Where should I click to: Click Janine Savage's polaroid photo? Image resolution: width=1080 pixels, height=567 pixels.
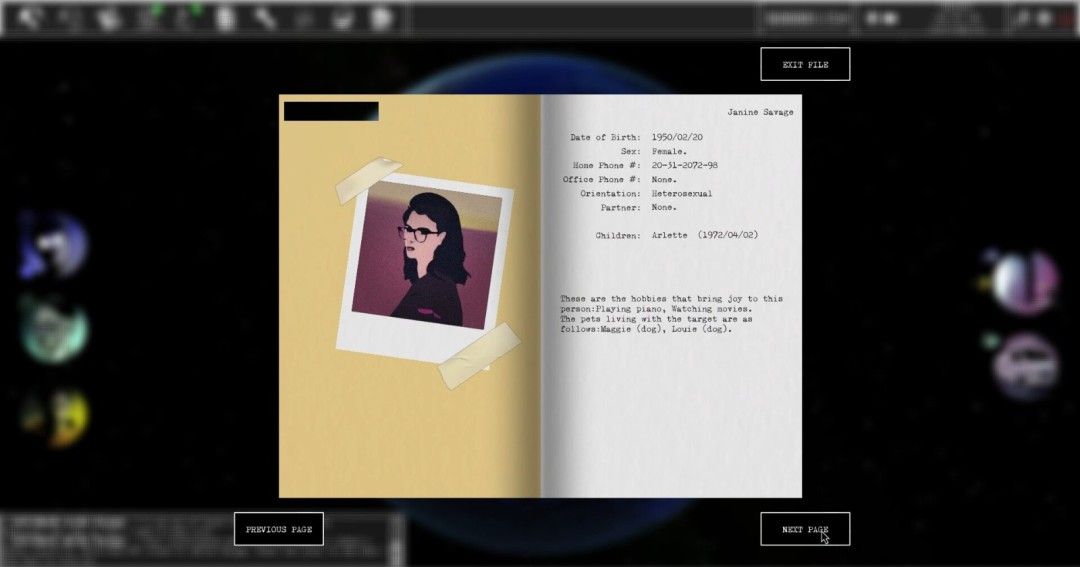[x=425, y=269]
